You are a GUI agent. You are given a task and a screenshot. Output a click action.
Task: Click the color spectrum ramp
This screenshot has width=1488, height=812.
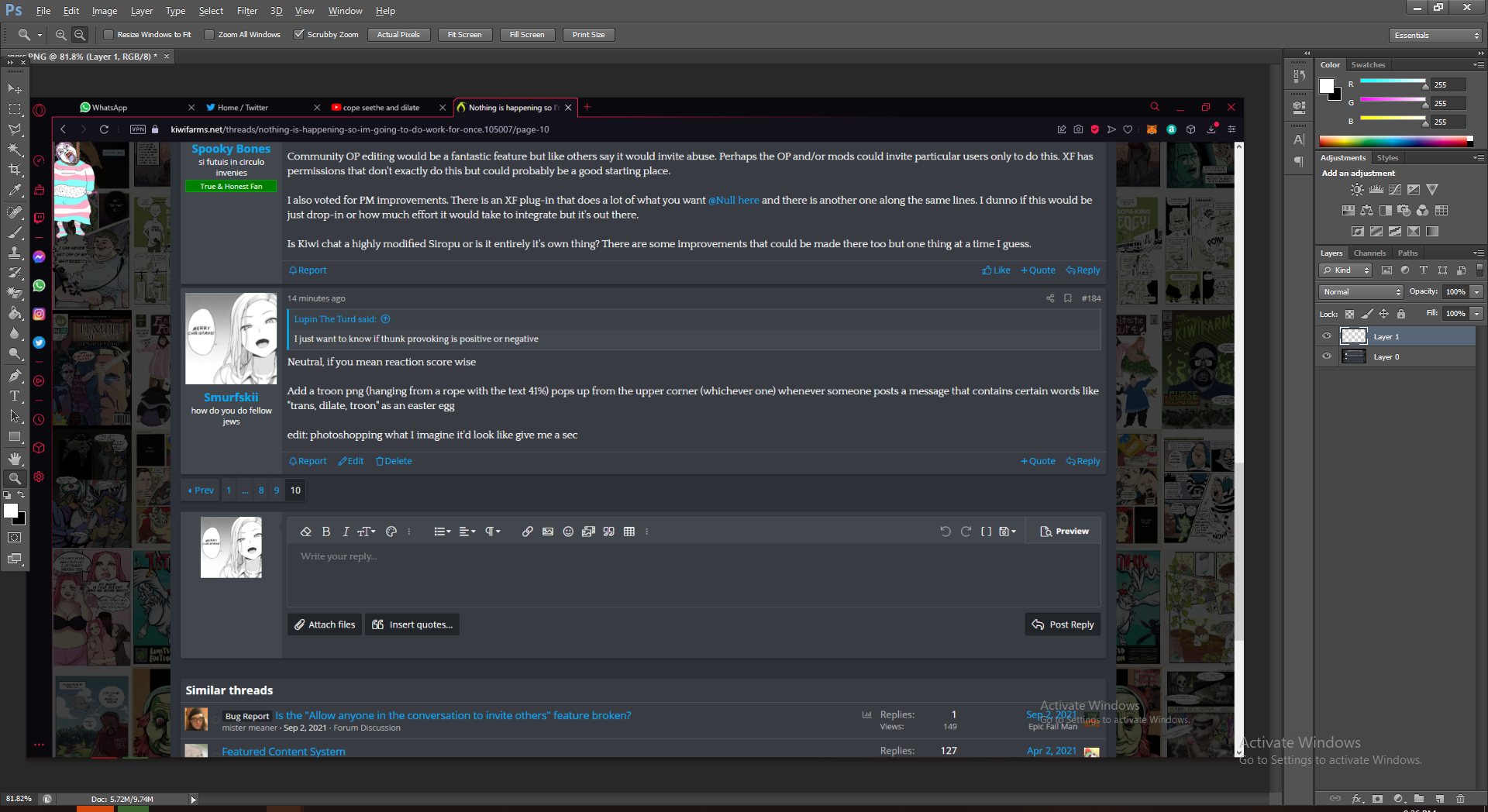click(1396, 141)
